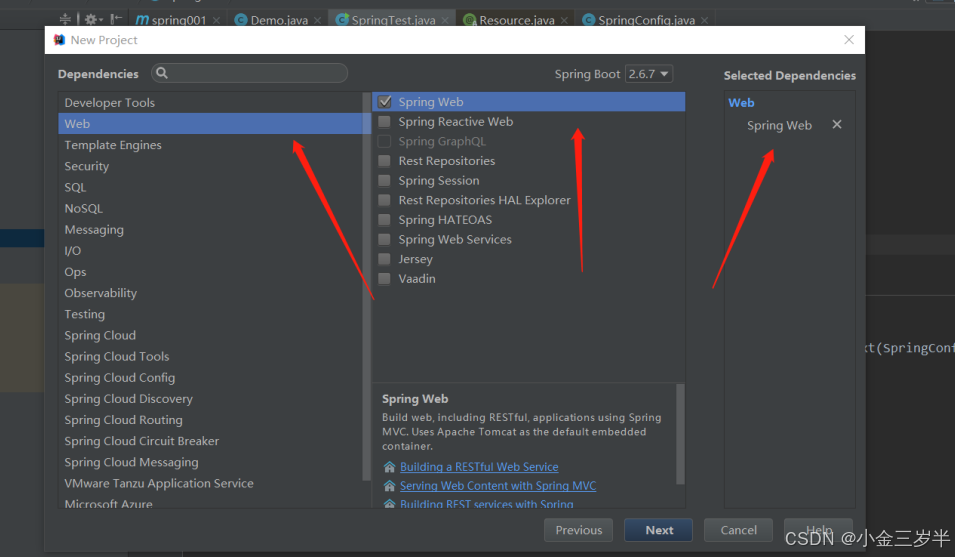Click the home icon beside Building a RESTful Web Service
This screenshot has height=557, width=955.
coord(389,467)
